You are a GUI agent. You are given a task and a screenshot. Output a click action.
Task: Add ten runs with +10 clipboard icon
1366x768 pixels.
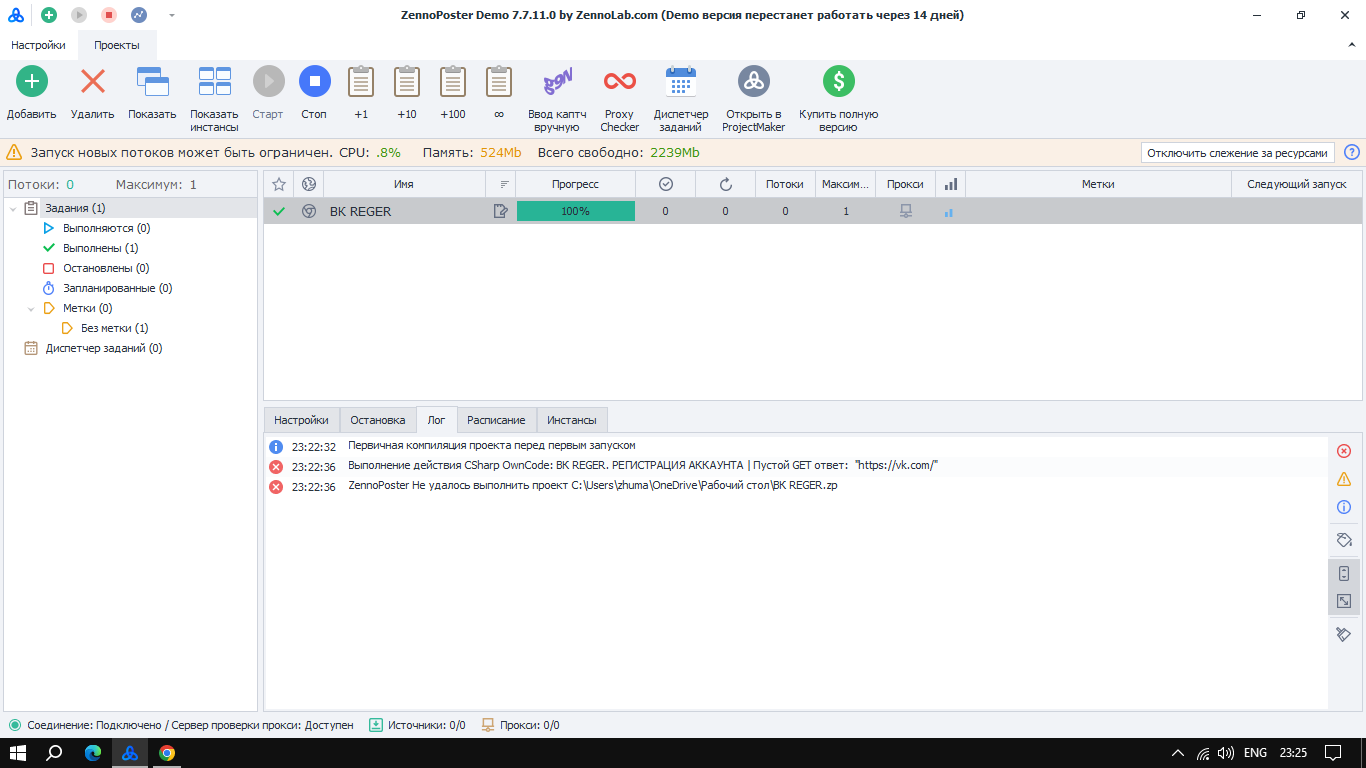(407, 81)
